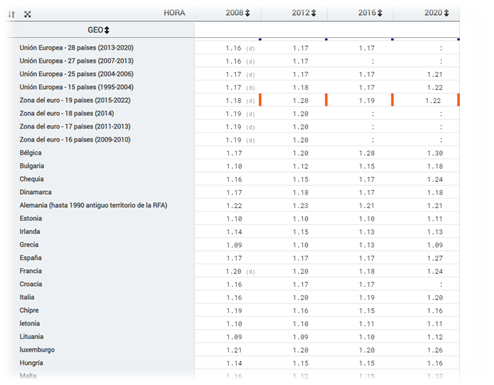This screenshot has width=494, height=385.
Task: Click Grecia 2020 value 1.09
Action: tap(435, 245)
